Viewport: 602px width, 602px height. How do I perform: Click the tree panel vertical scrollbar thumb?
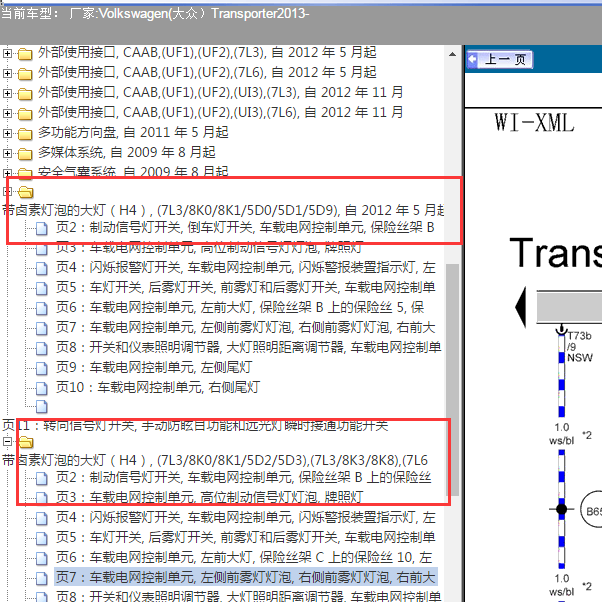pyautogui.click(x=453, y=379)
